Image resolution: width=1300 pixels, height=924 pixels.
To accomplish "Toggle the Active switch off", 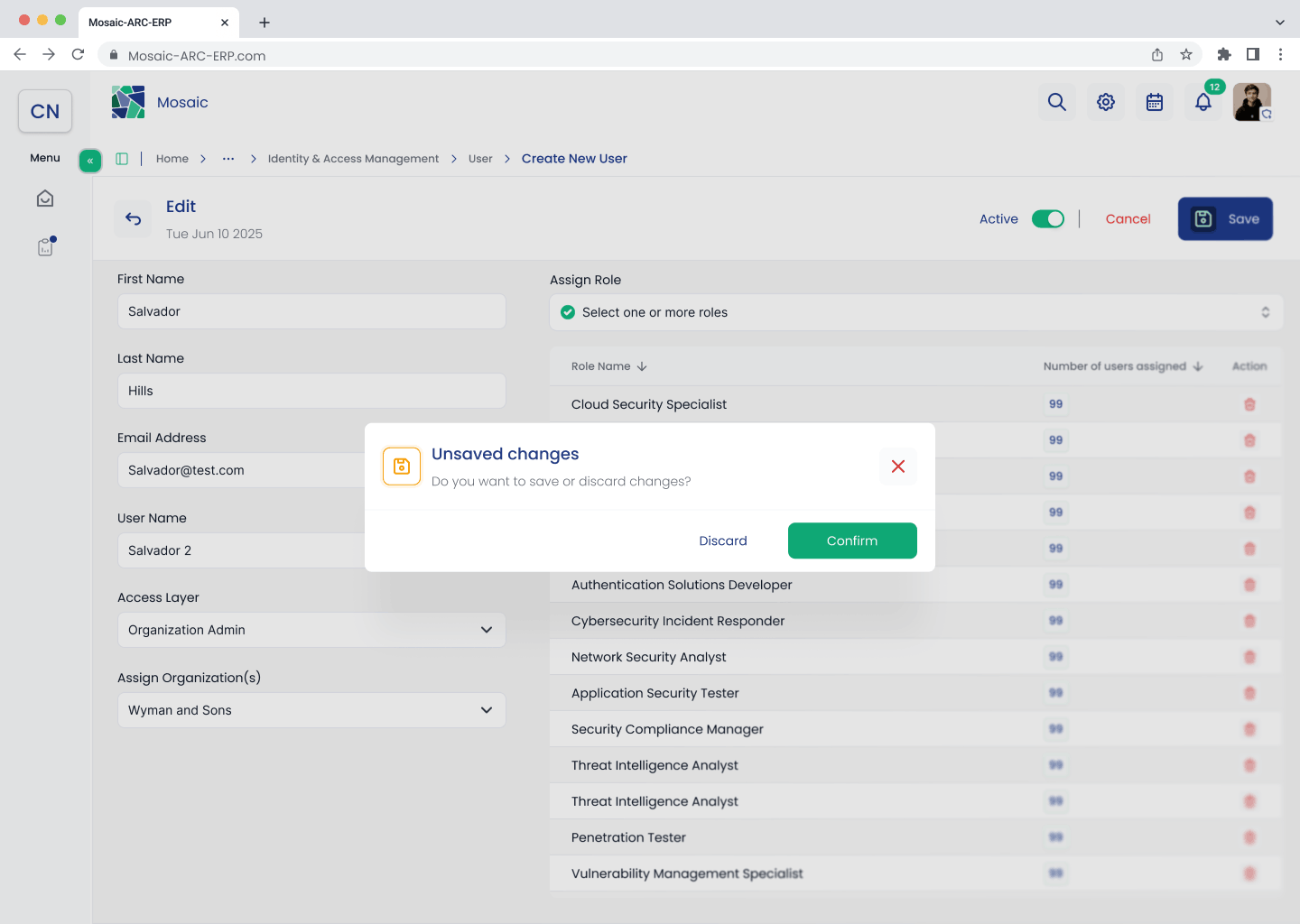I will [1048, 219].
